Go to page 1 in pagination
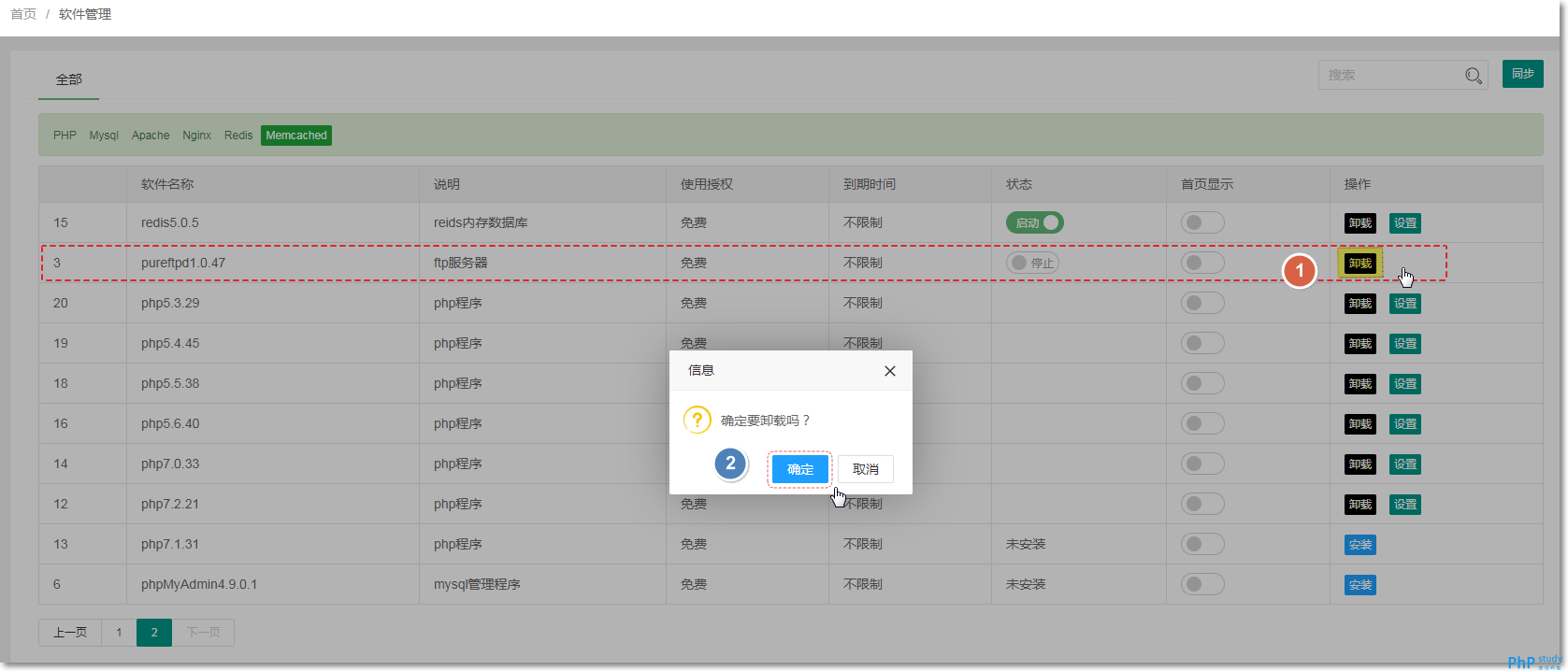Image resolution: width=1568 pixels, height=671 pixels. (119, 633)
